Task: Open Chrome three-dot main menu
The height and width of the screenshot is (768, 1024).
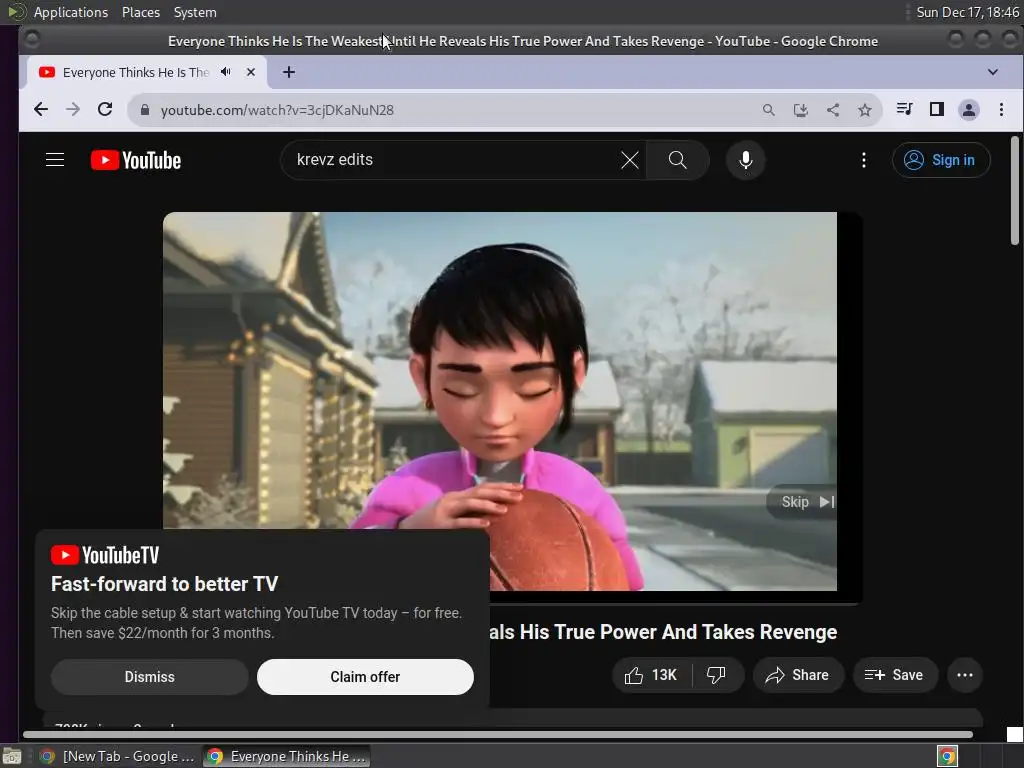Action: 1001,109
